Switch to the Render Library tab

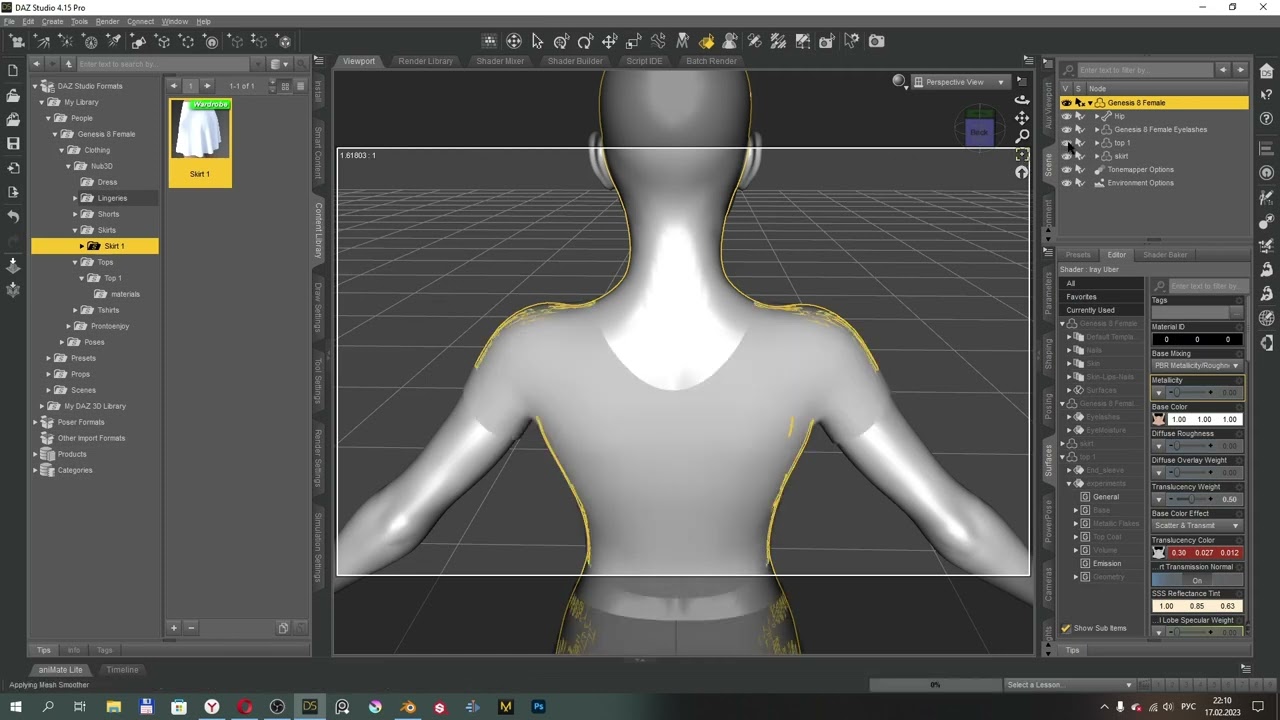coord(425,61)
